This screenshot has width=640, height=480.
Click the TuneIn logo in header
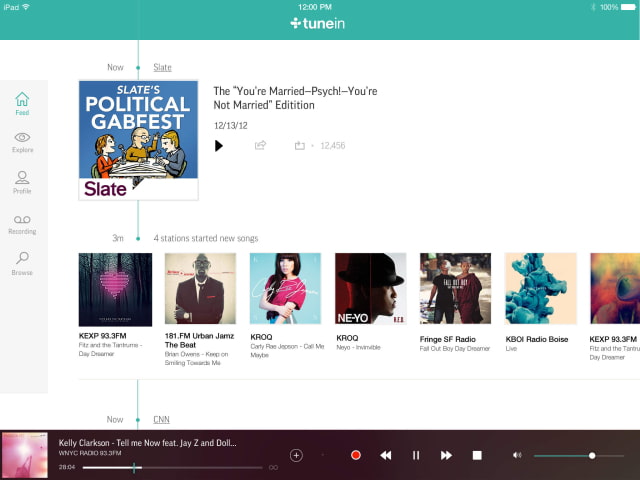[318, 24]
